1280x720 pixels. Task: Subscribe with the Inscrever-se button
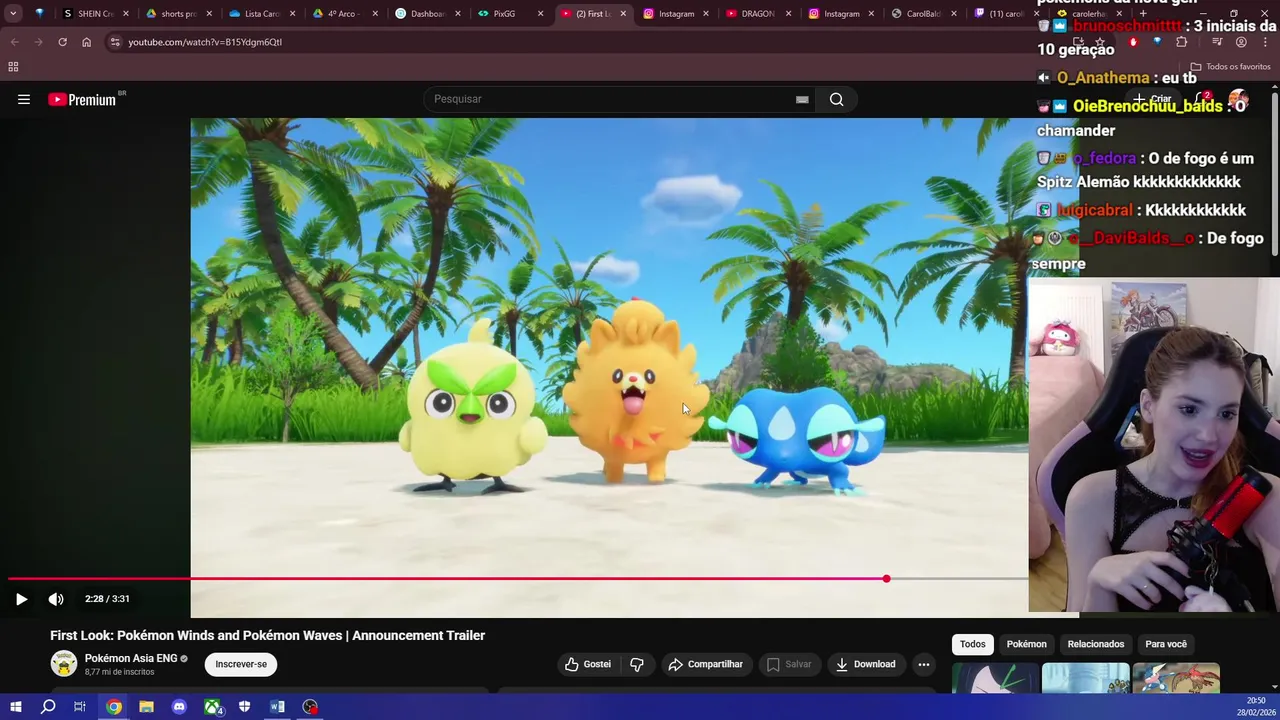[241, 664]
